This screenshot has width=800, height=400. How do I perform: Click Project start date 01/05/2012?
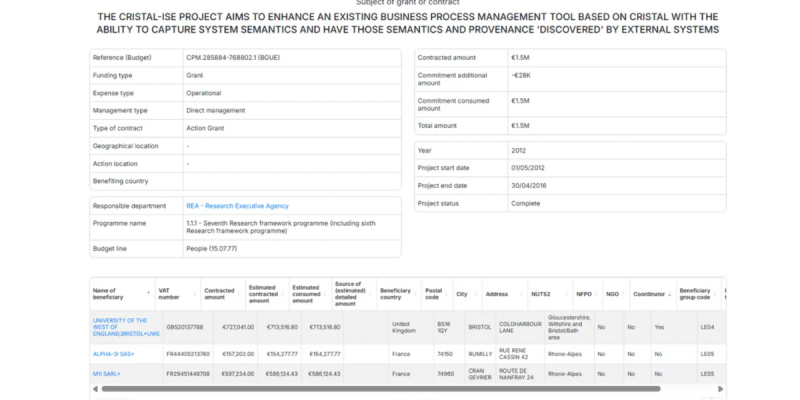[x=528, y=168]
